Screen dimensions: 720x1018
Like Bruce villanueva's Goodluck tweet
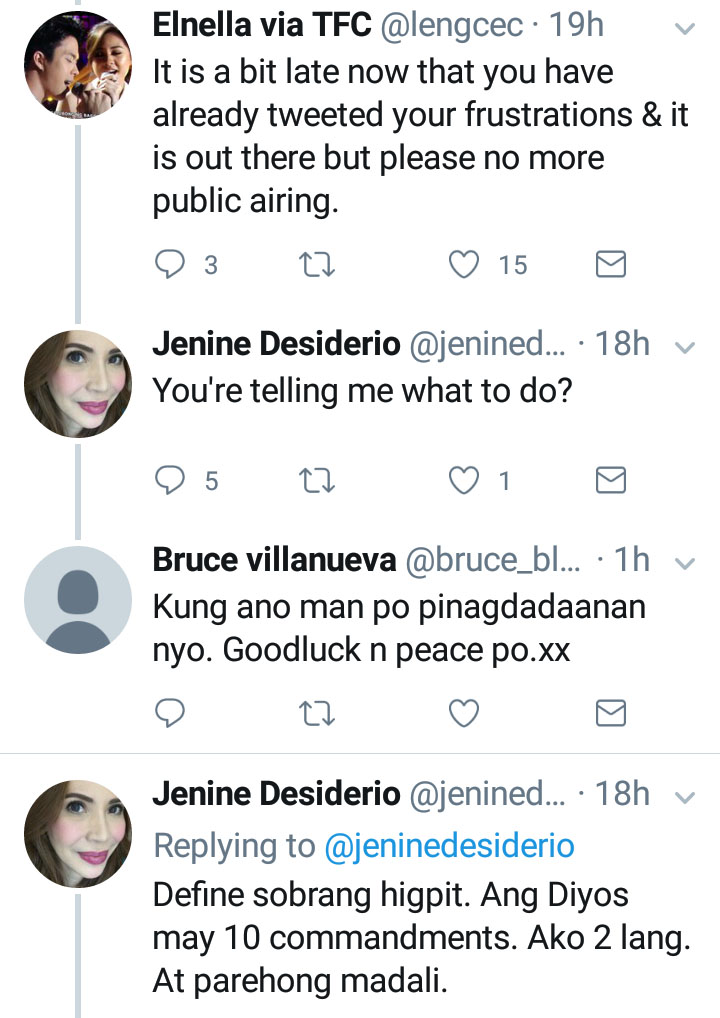[x=463, y=712]
